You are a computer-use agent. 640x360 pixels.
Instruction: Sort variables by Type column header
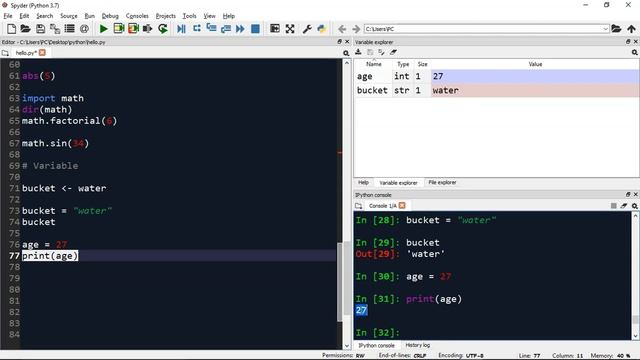(403, 64)
